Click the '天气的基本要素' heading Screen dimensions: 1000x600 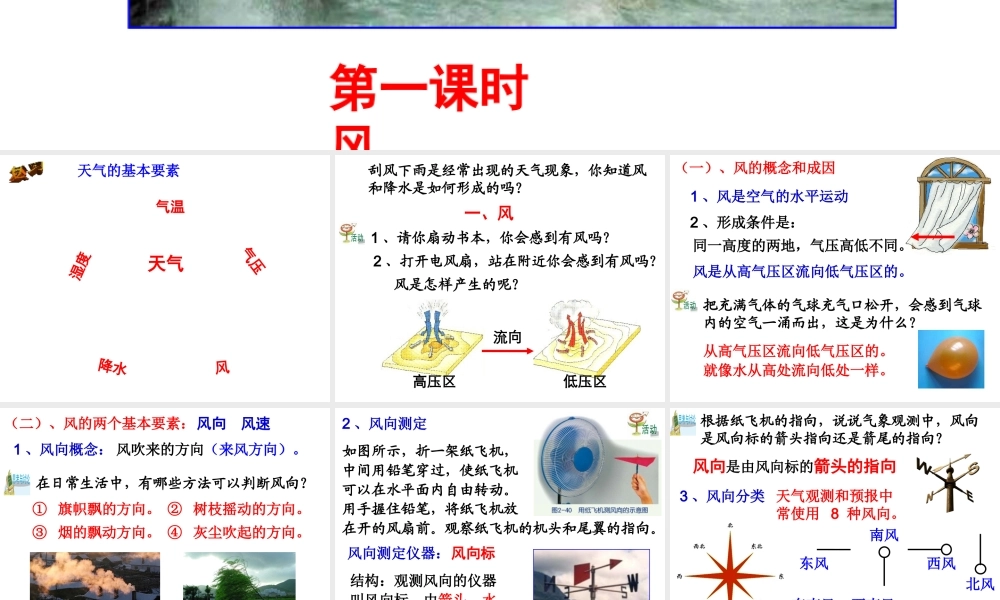(128, 171)
